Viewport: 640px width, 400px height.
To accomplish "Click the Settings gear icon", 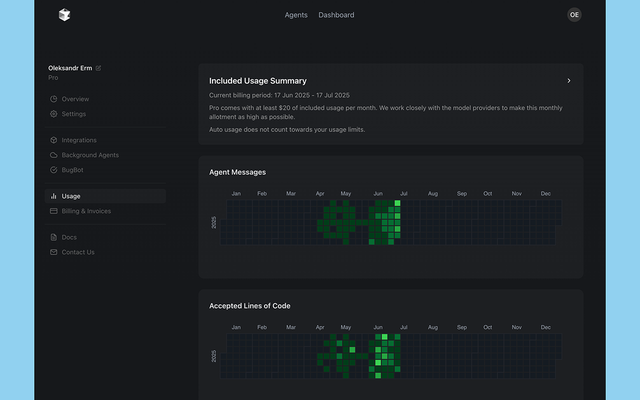I will click(53, 114).
